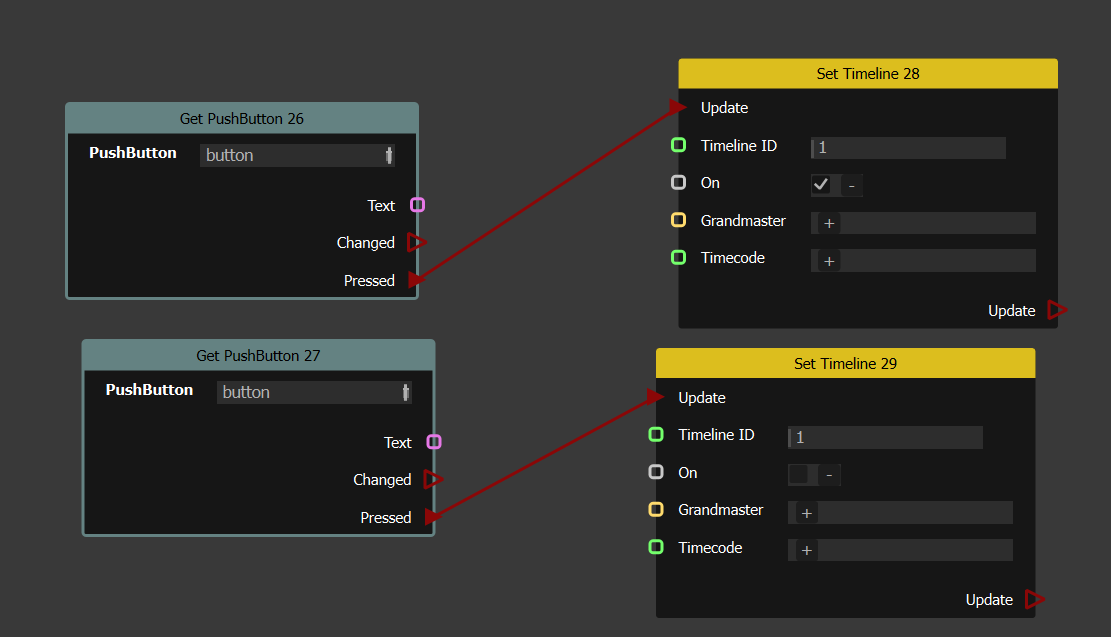Click the plus button for Grandmaster in Set Timeline 29
Screen dimensions: 1111x637
pyautogui.click(x=806, y=513)
